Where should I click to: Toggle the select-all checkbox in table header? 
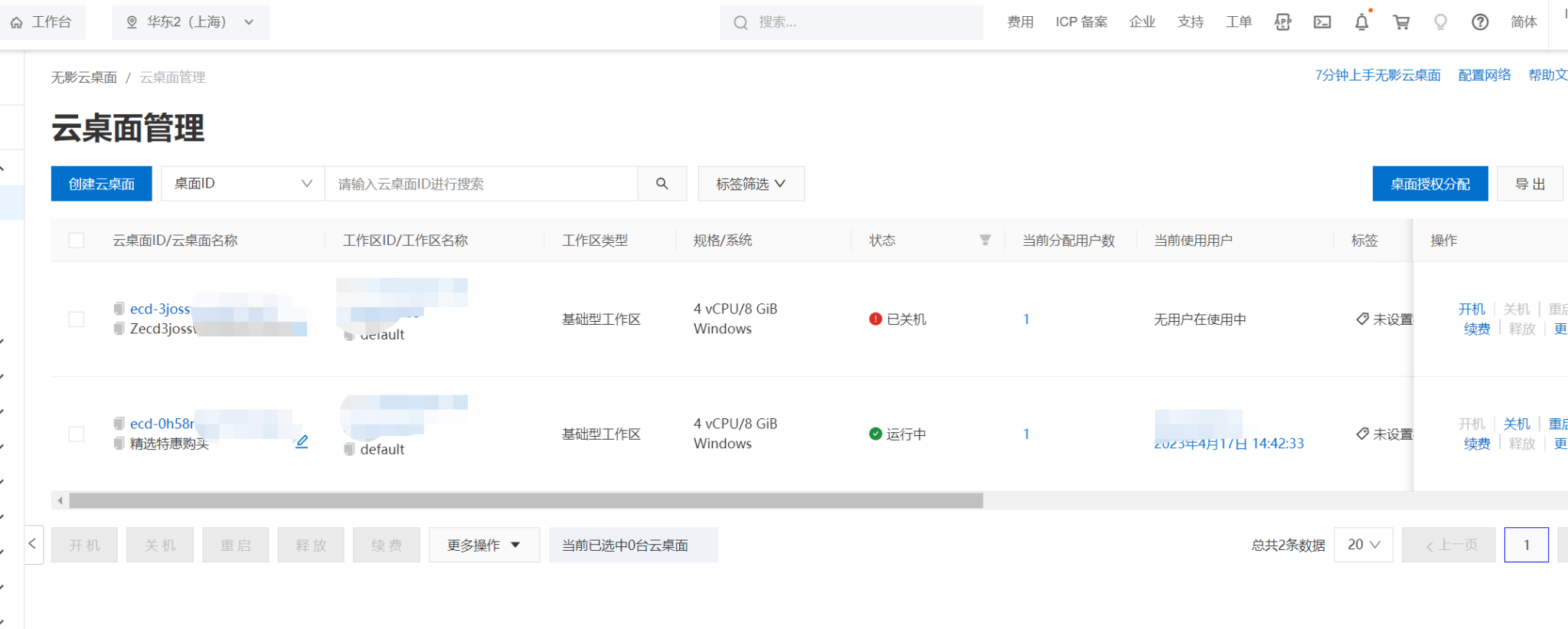(77, 241)
